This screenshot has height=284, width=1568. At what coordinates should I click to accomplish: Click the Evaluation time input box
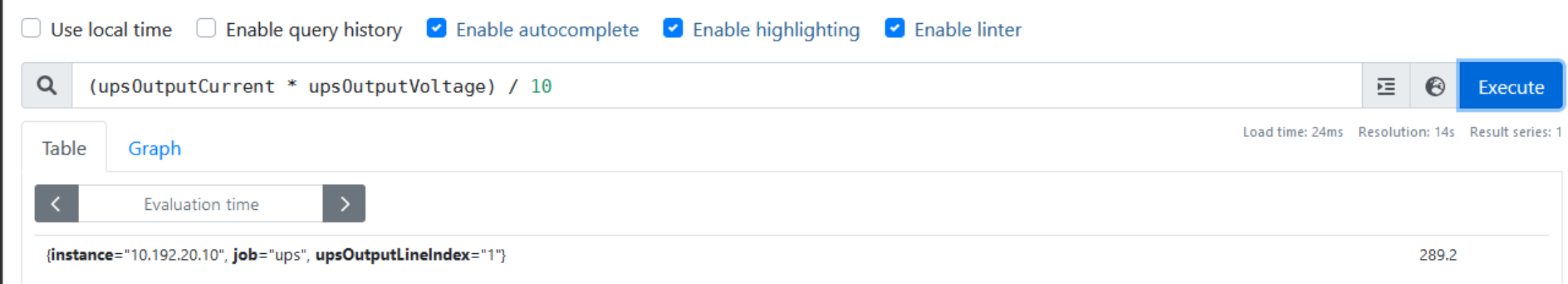[x=201, y=204]
